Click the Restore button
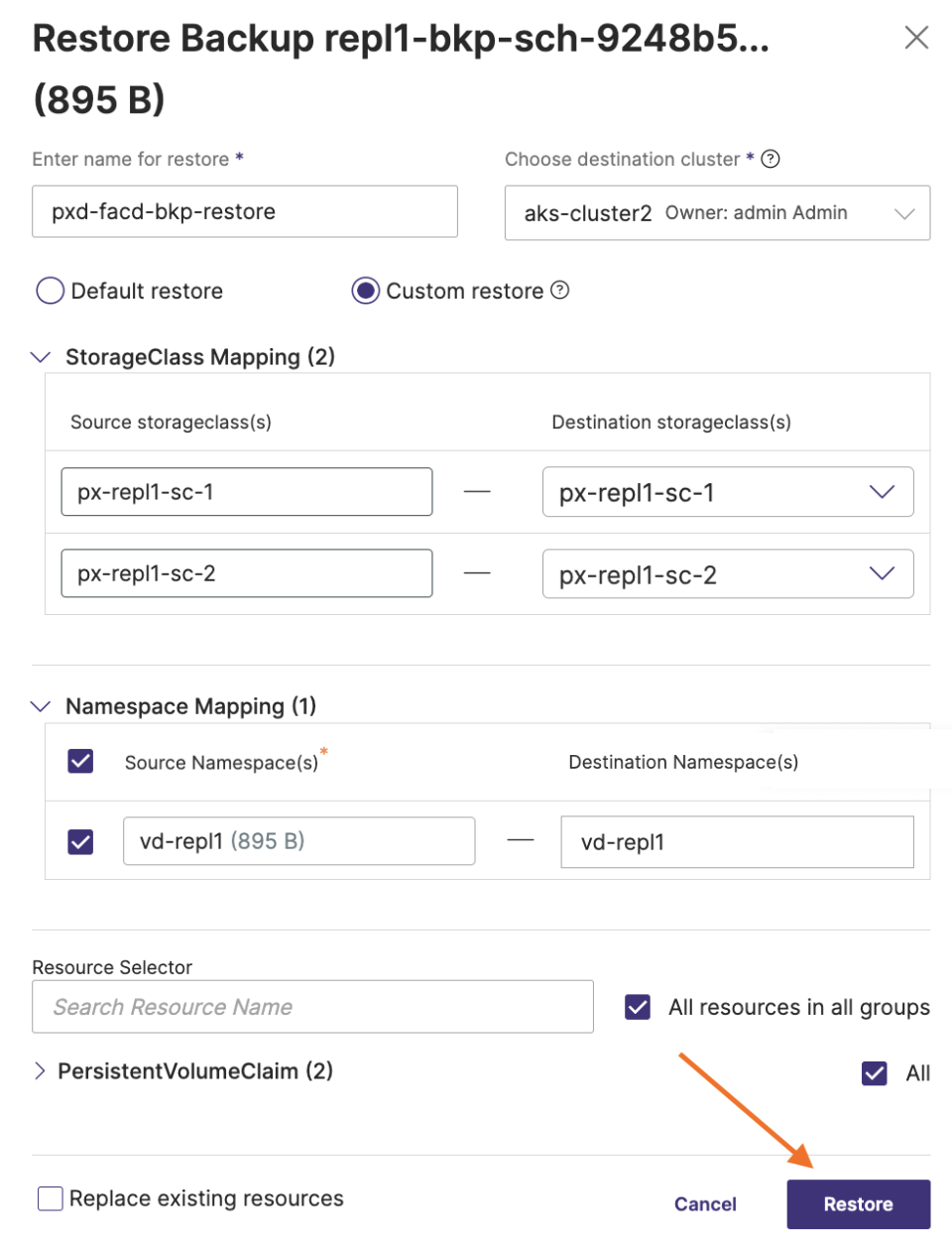The height and width of the screenshot is (1246, 952). tap(858, 1204)
